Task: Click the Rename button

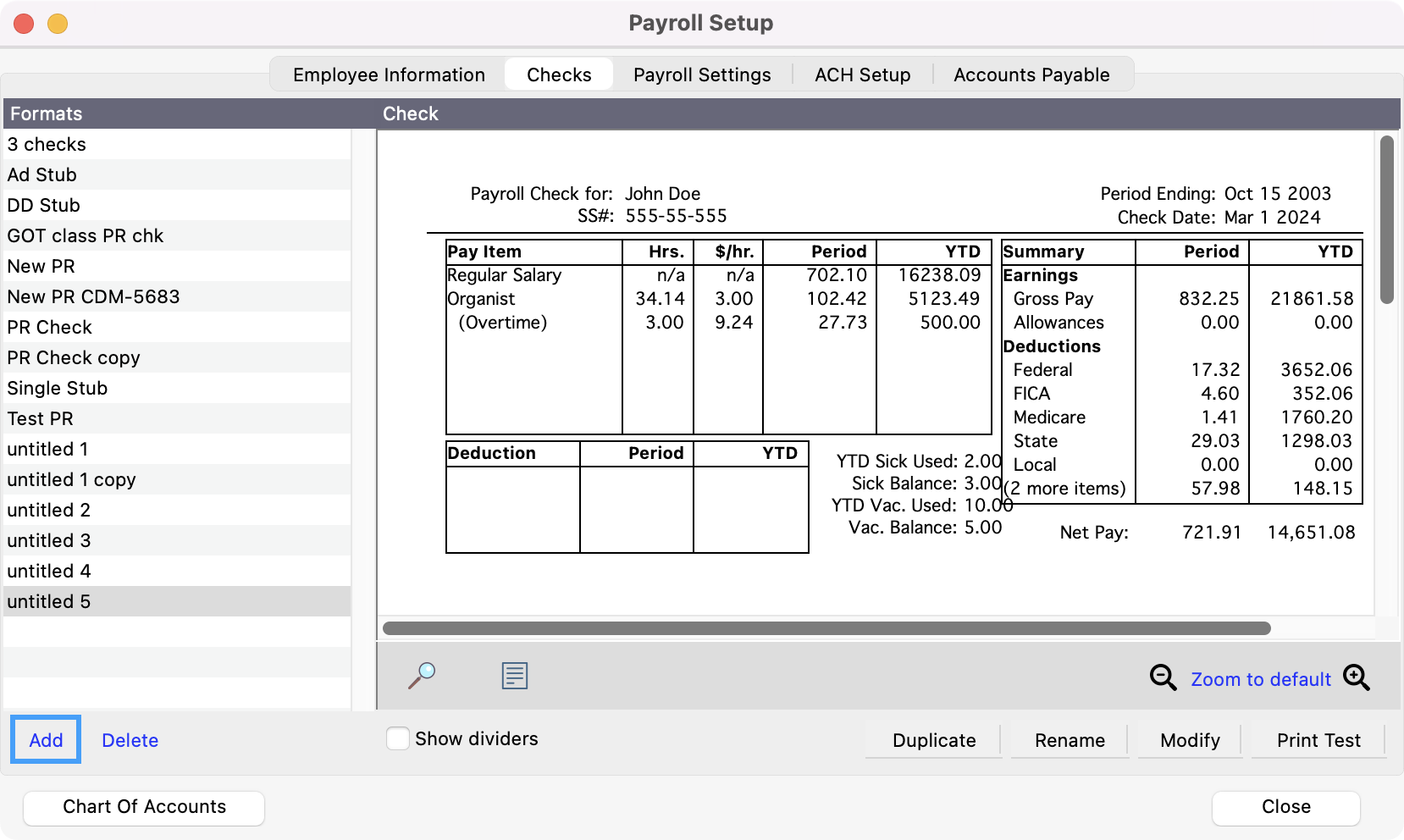Action: pyautogui.click(x=1069, y=740)
